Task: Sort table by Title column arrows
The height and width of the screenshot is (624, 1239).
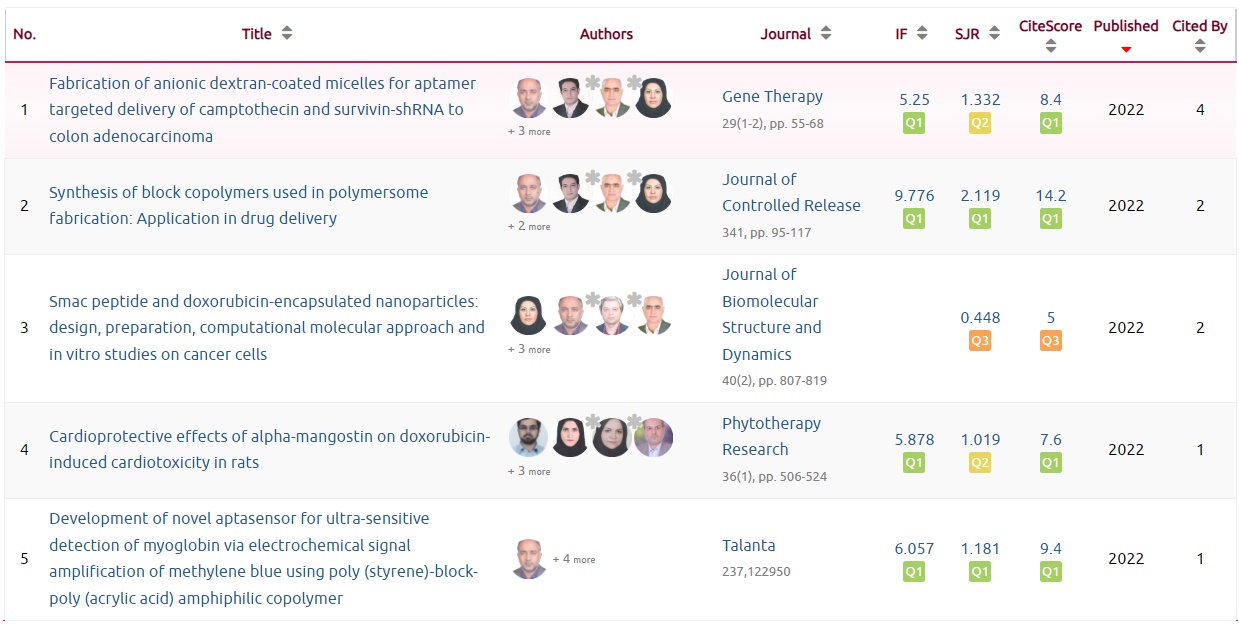Action: coord(287,34)
